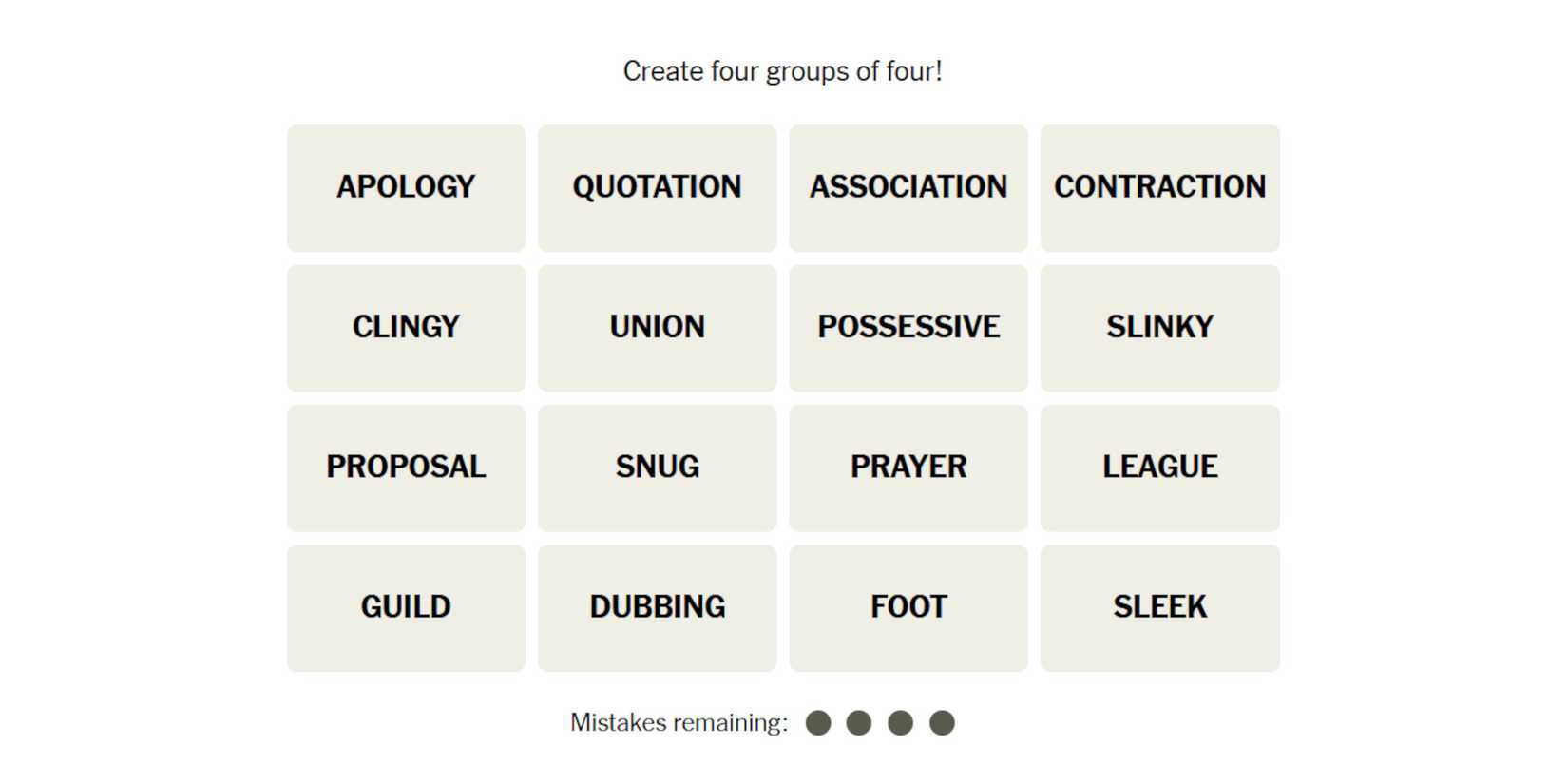Select the SLEEK tile
Screen dimensions: 1568x784
(1159, 606)
